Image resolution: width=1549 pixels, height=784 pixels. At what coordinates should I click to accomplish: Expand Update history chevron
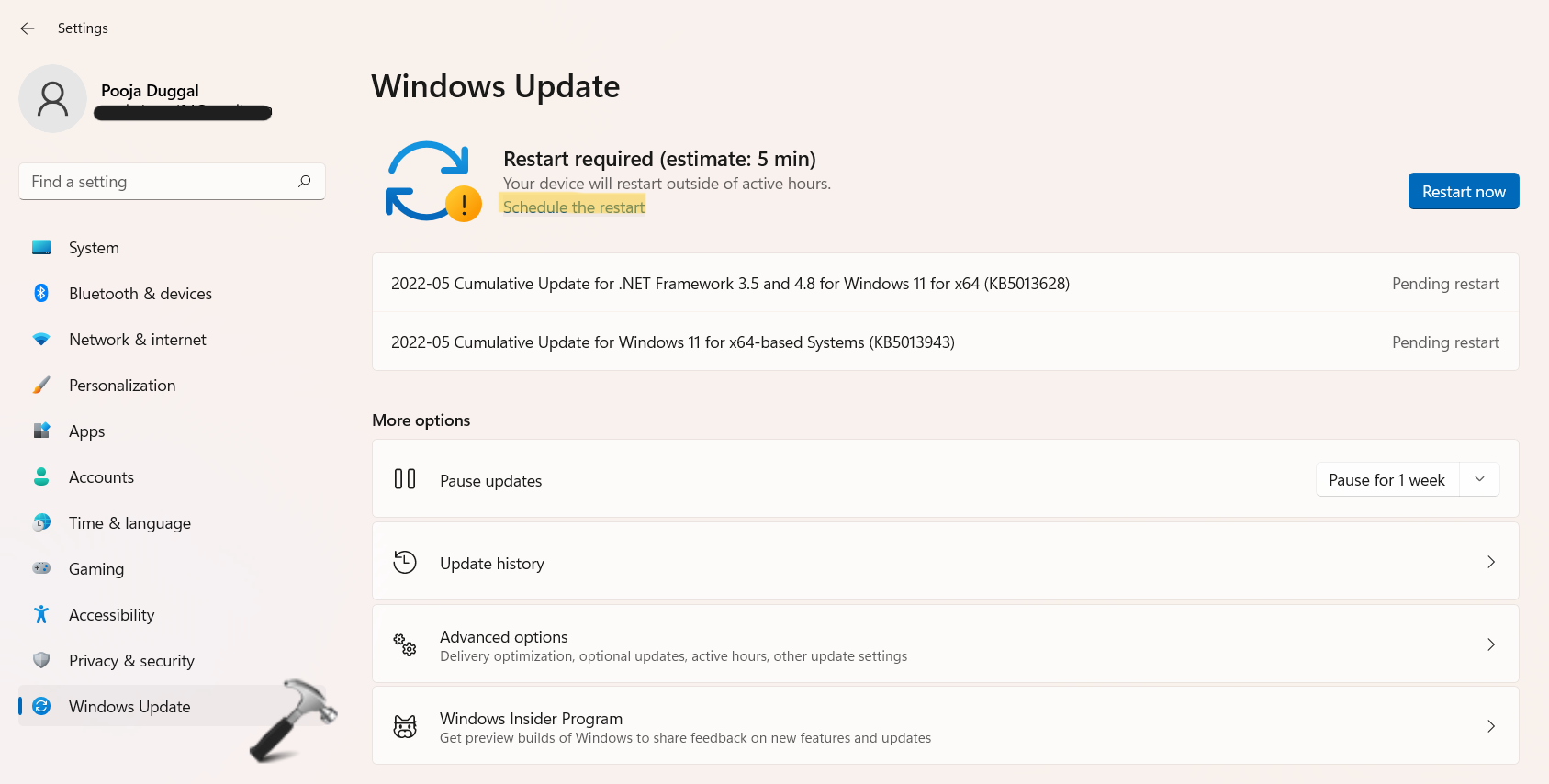click(x=1490, y=562)
